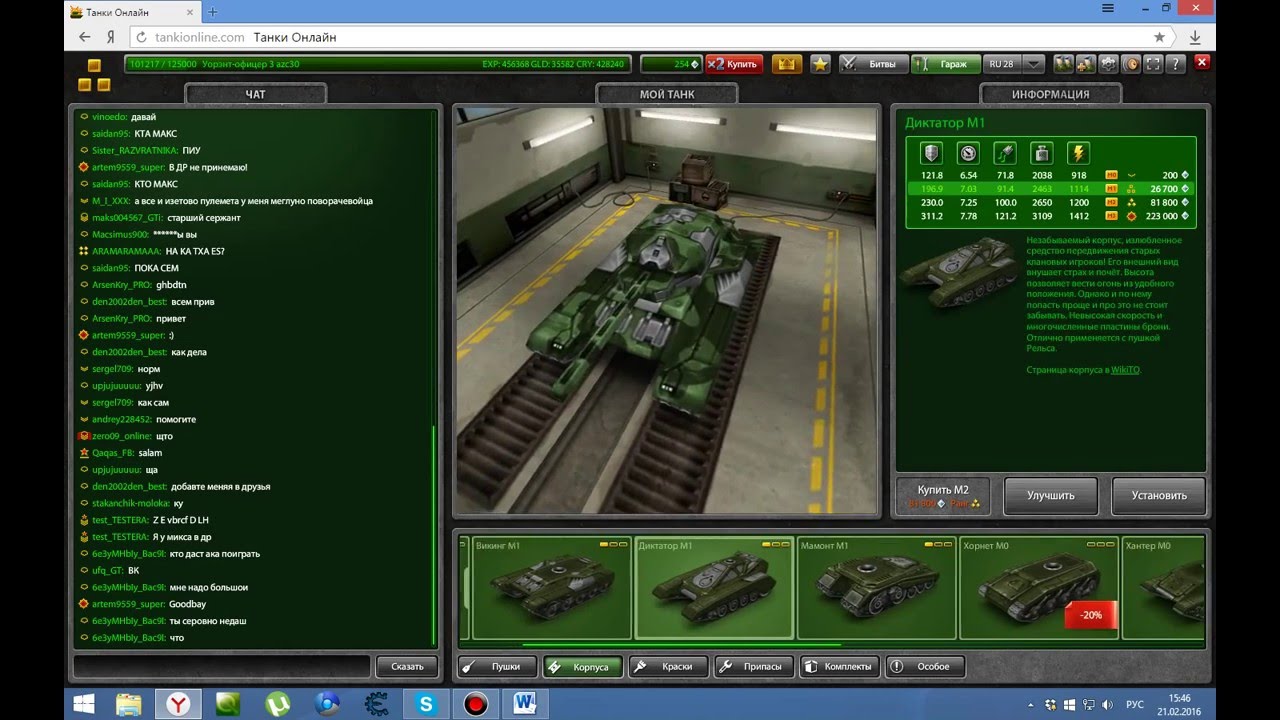Click chat user Qaqas_FB salam message
Screen dimensions: 1280x720
(120, 453)
